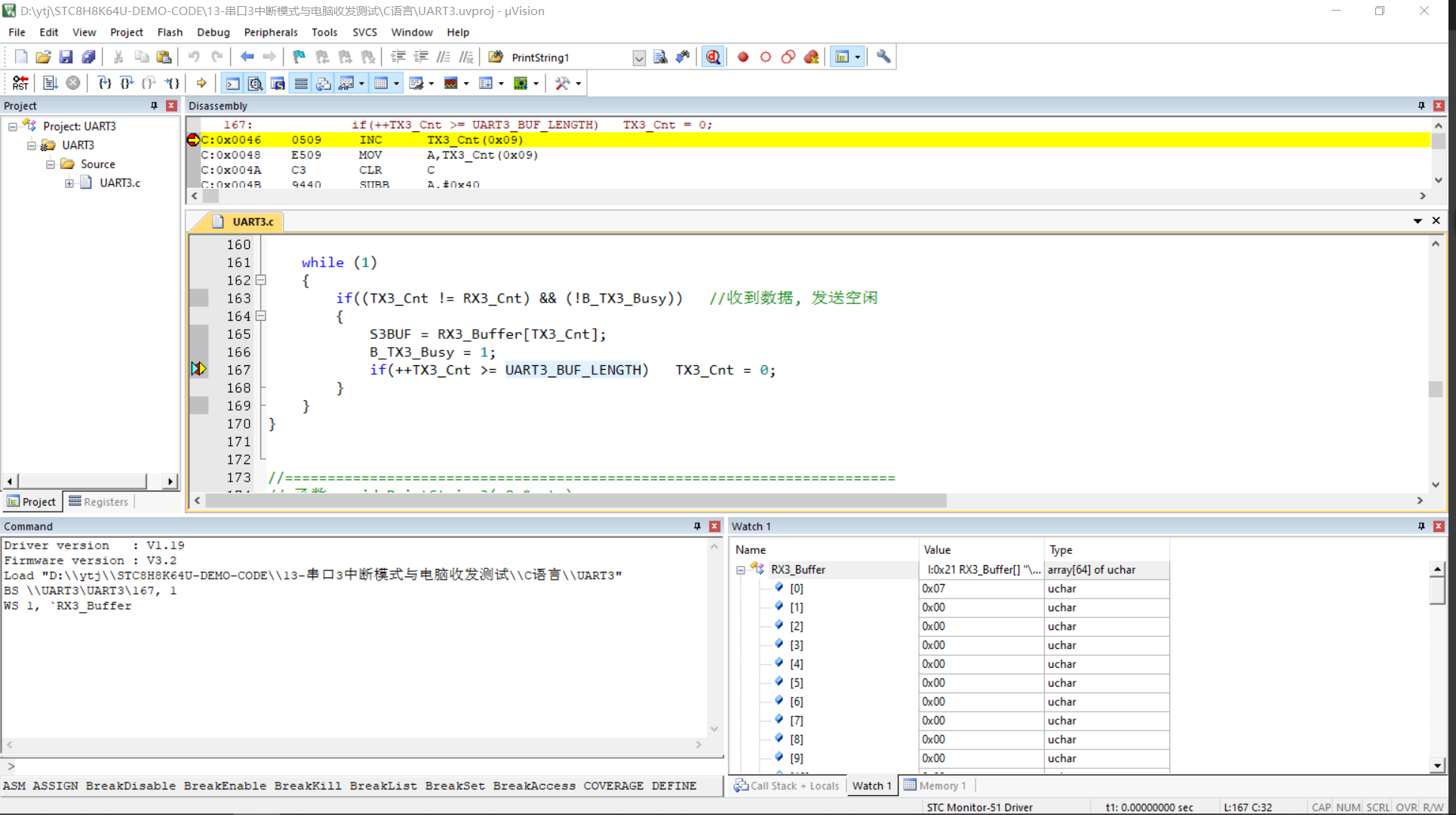Toggle breakpoint marker on line 167
Viewport: 1456px width, 815px height.
click(198, 369)
